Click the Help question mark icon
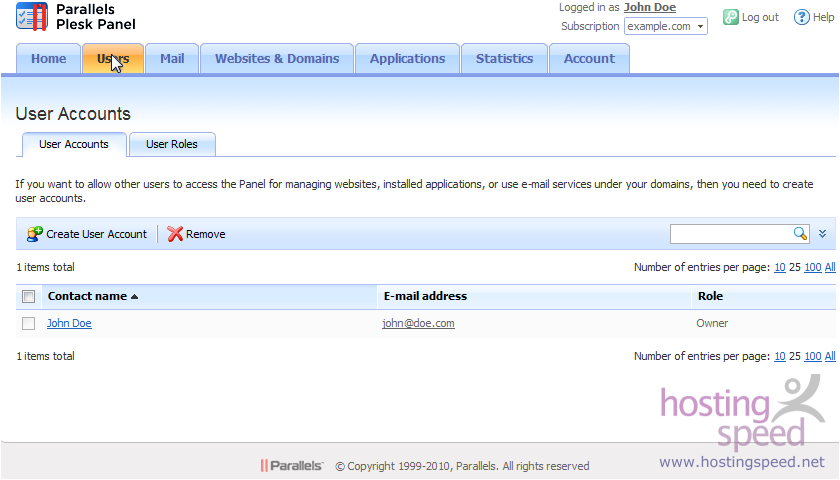840x480 pixels. coord(801,17)
